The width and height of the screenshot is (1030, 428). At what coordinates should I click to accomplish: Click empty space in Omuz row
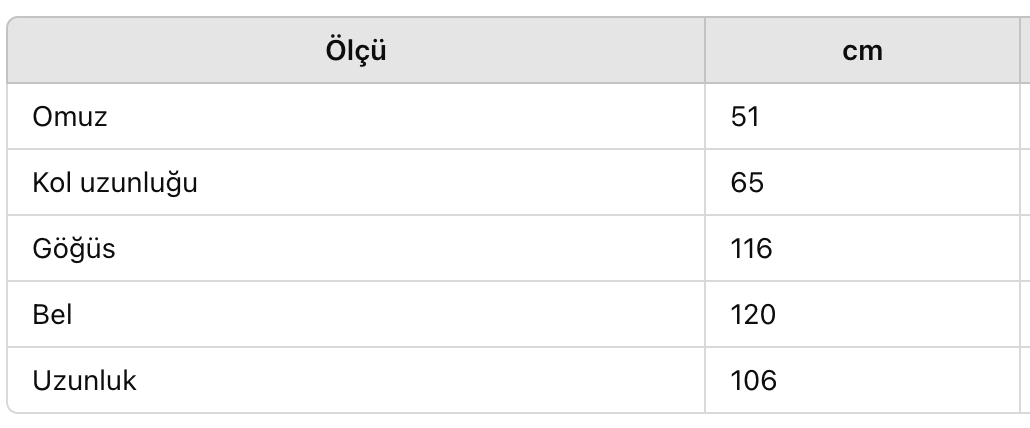tap(407, 117)
